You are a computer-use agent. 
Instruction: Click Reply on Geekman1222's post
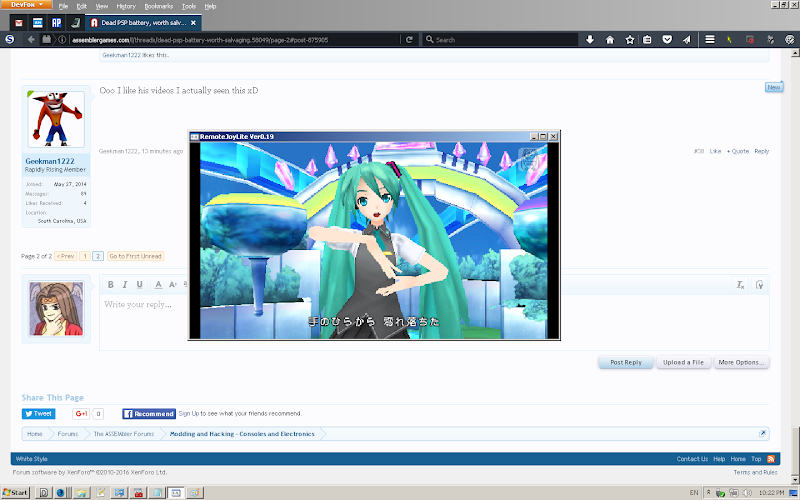coord(762,152)
